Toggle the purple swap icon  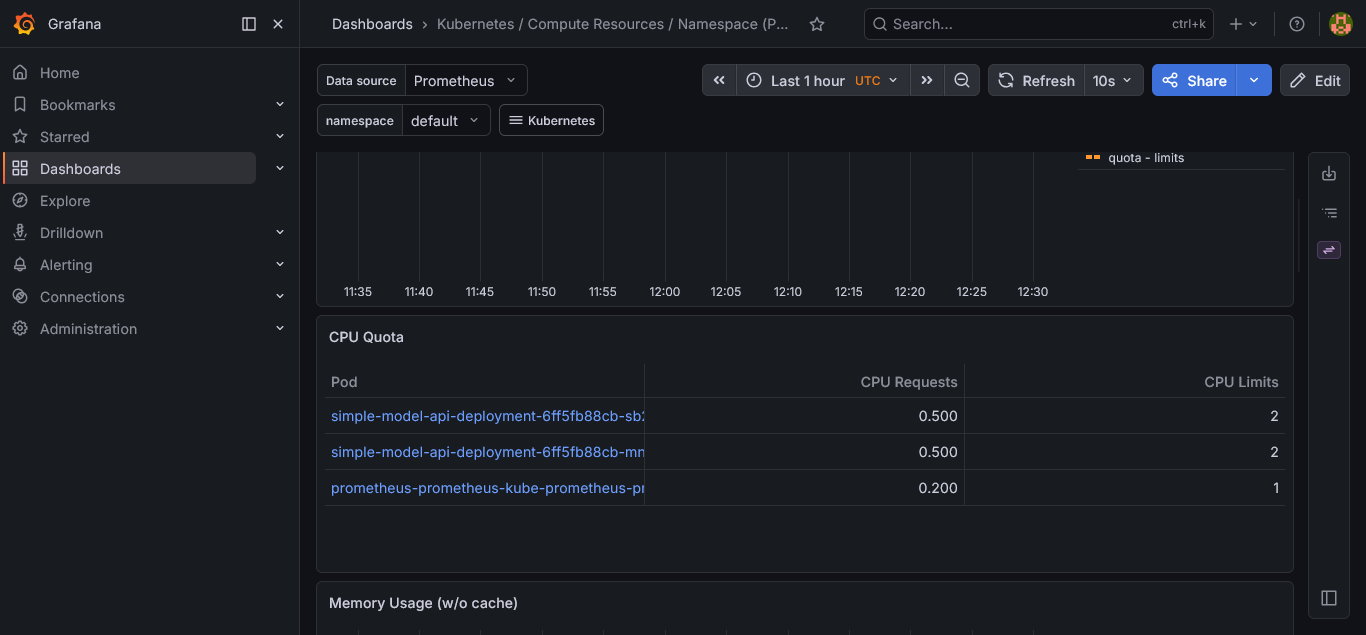[x=1329, y=250]
